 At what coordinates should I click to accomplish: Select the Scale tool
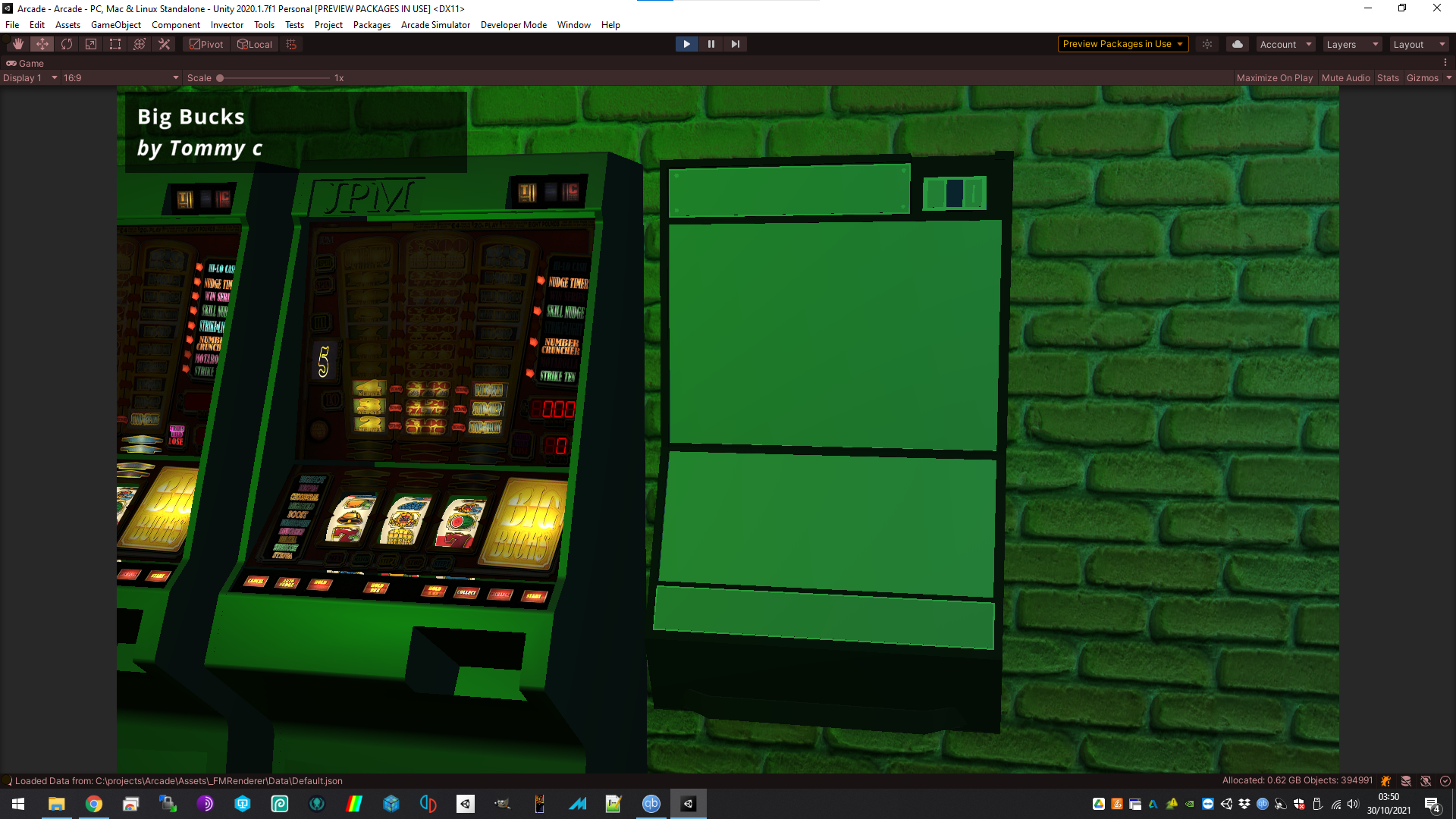[x=91, y=44]
